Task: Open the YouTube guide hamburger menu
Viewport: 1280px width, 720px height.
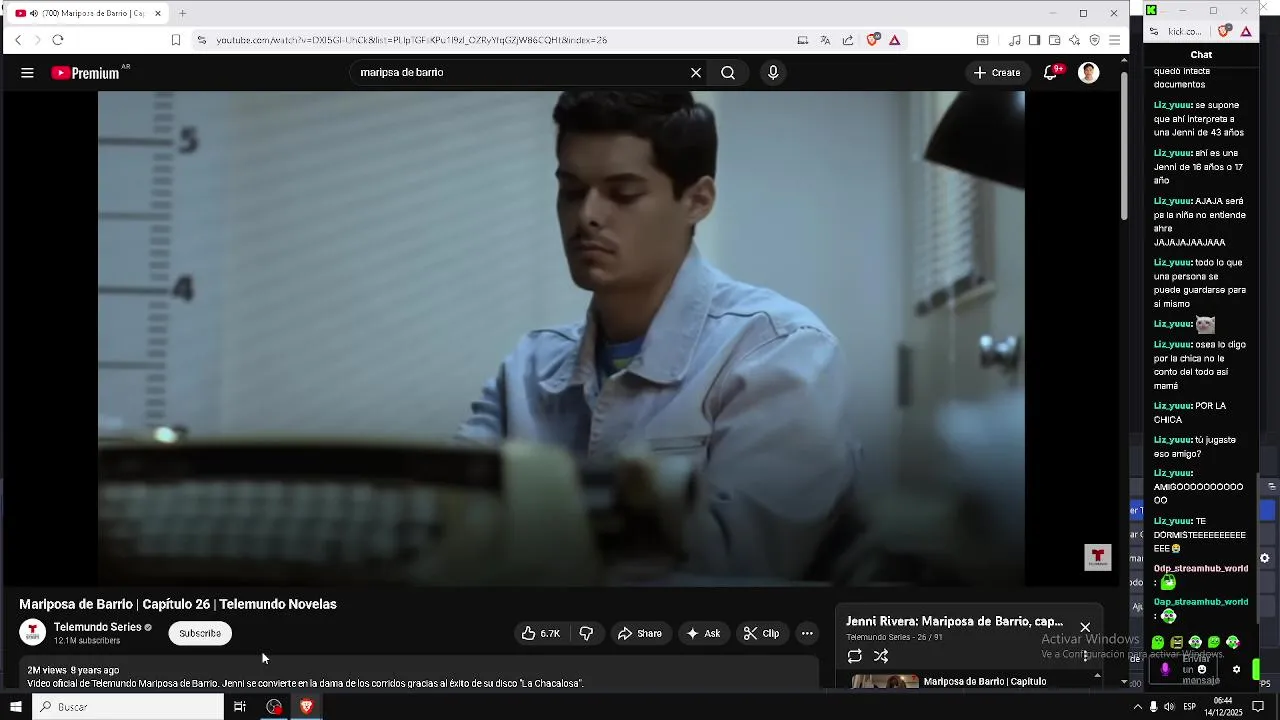Action: (27, 73)
